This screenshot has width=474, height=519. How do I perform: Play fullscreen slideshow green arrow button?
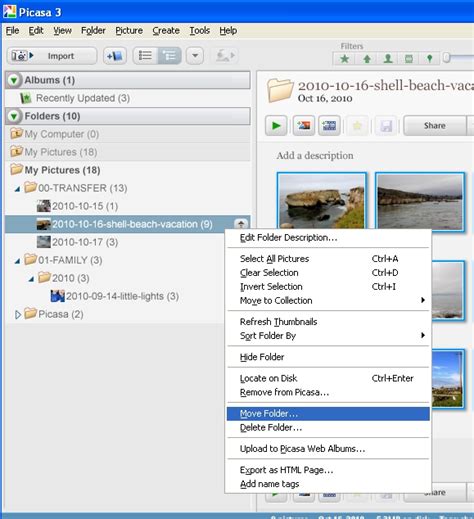[x=276, y=126]
